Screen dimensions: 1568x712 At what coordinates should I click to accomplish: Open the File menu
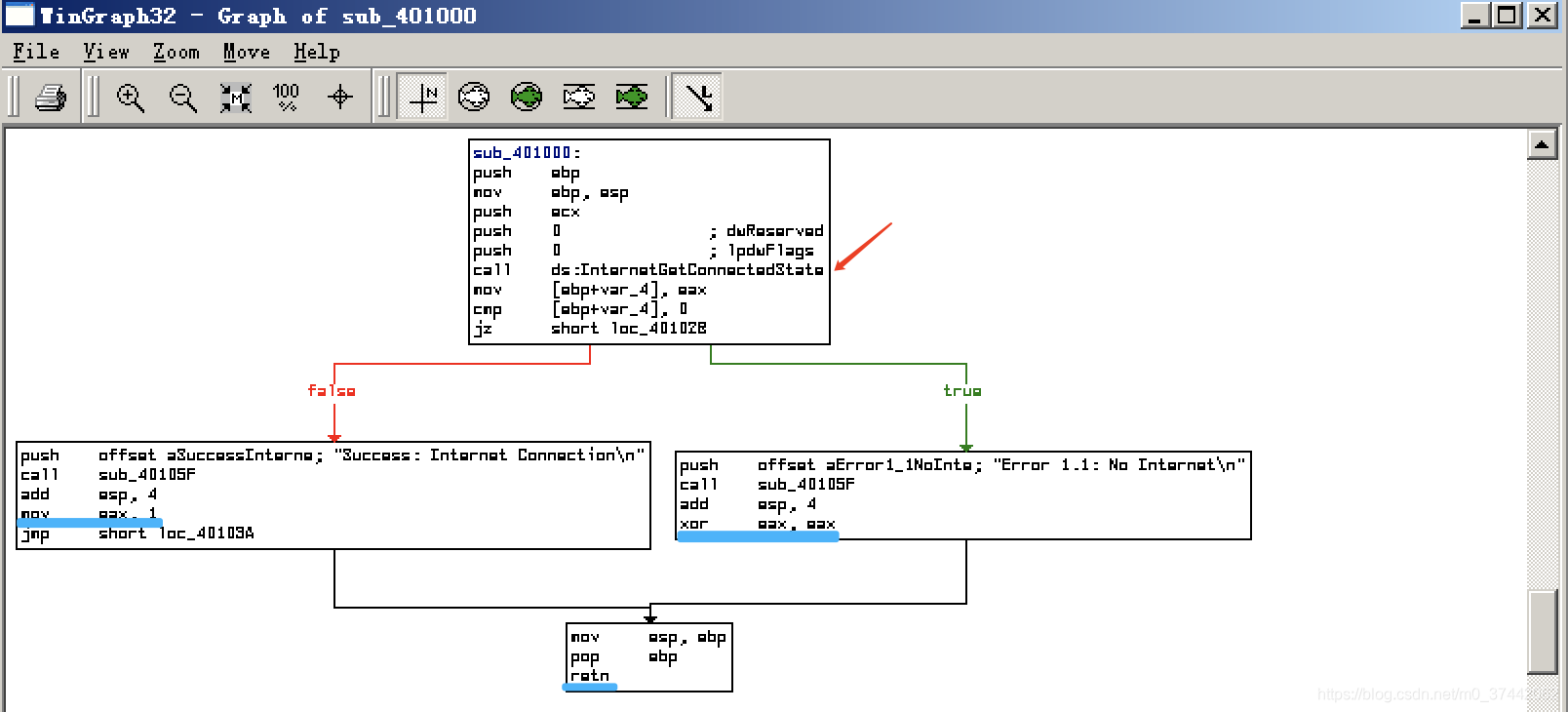tap(36, 52)
